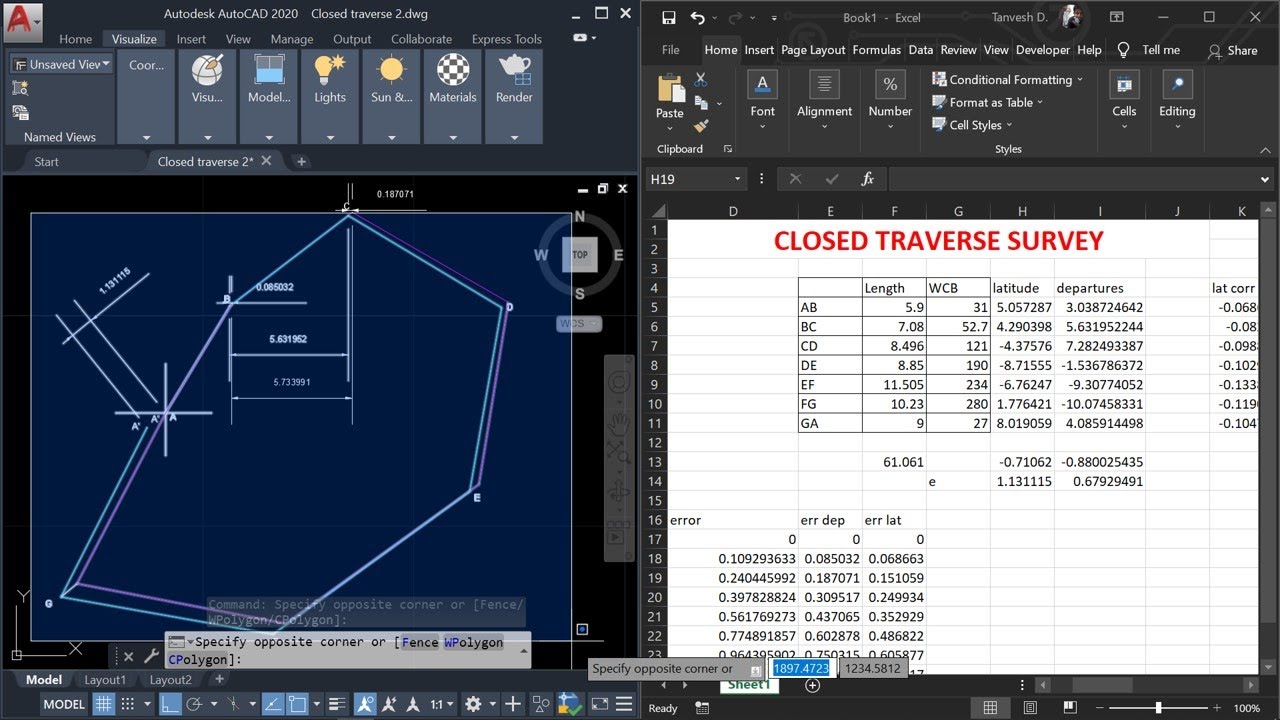1280x720 pixels.
Task: Click the MODEL space button in status bar
Action: [x=64, y=704]
